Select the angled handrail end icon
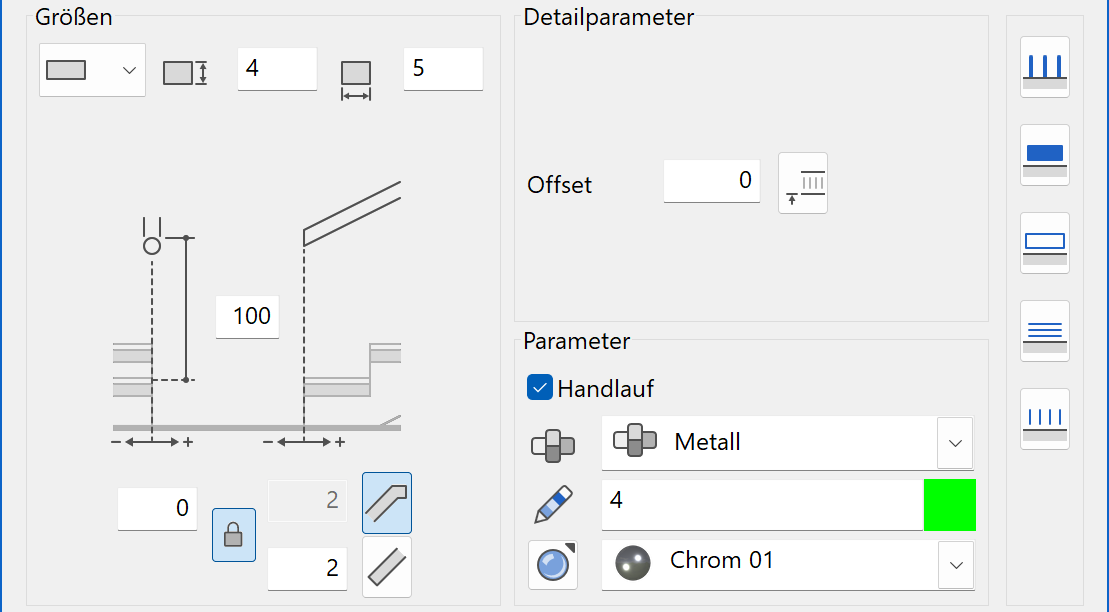 [386, 503]
